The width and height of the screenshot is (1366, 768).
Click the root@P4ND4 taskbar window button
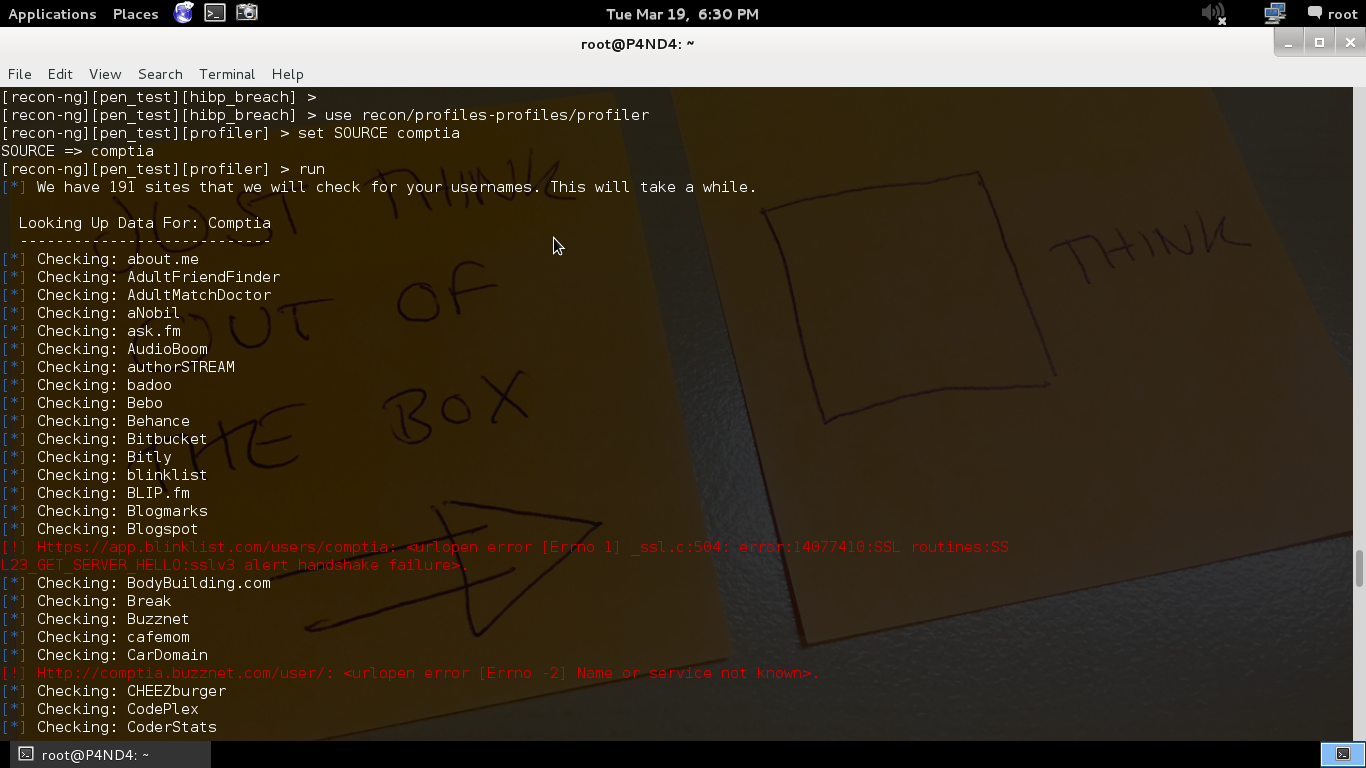click(x=85, y=755)
